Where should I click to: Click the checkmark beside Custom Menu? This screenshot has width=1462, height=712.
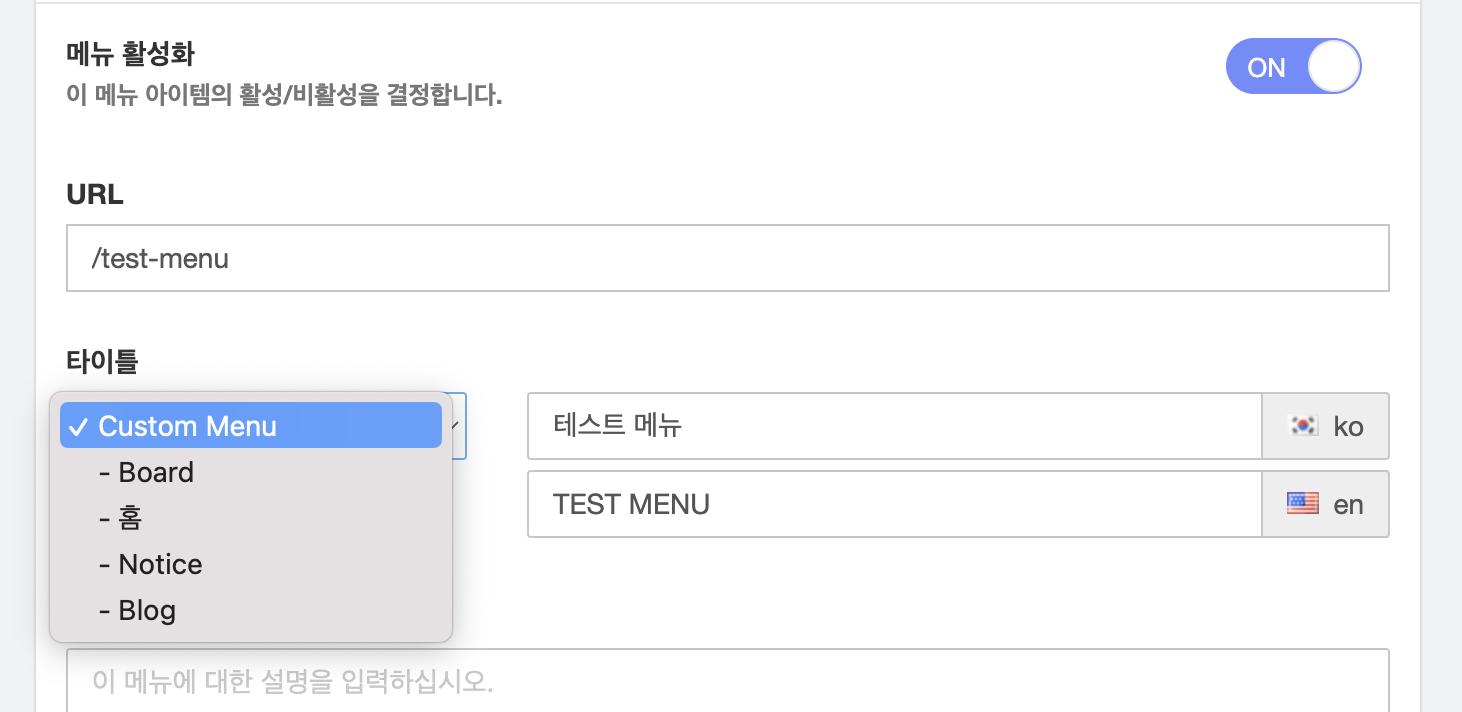(x=78, y=425)
